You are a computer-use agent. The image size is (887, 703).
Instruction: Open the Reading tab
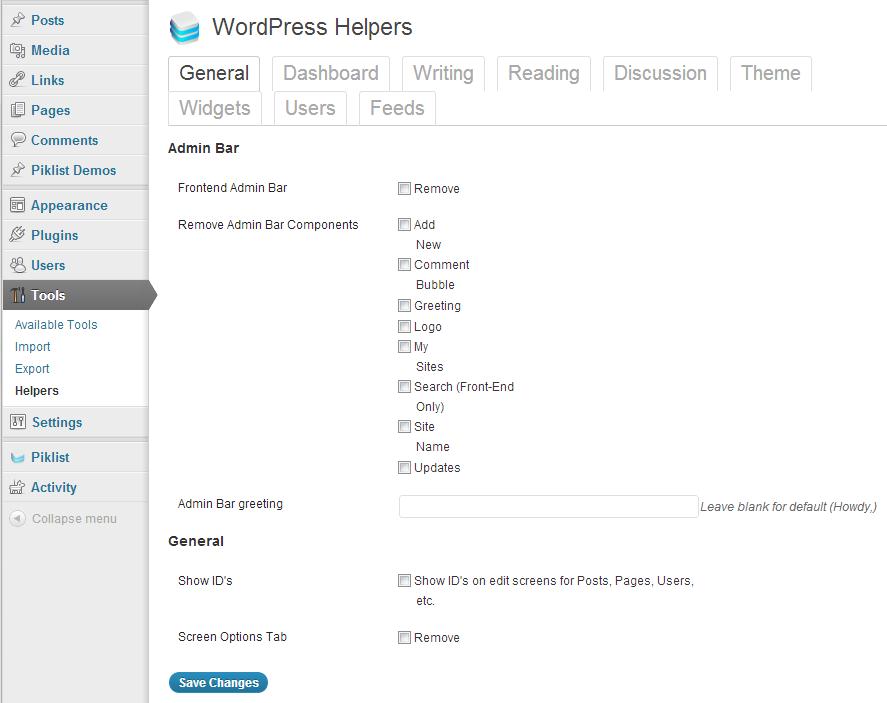click(544, 74)
